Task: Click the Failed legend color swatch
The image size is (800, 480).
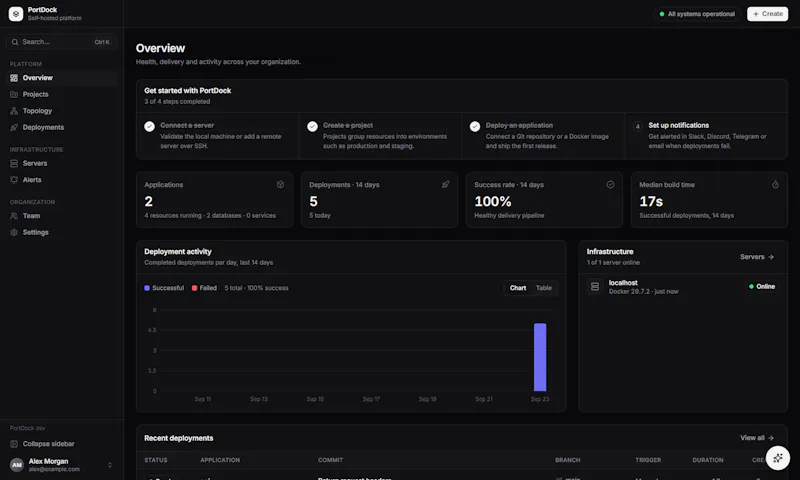Action: click(x=194, y=288)
